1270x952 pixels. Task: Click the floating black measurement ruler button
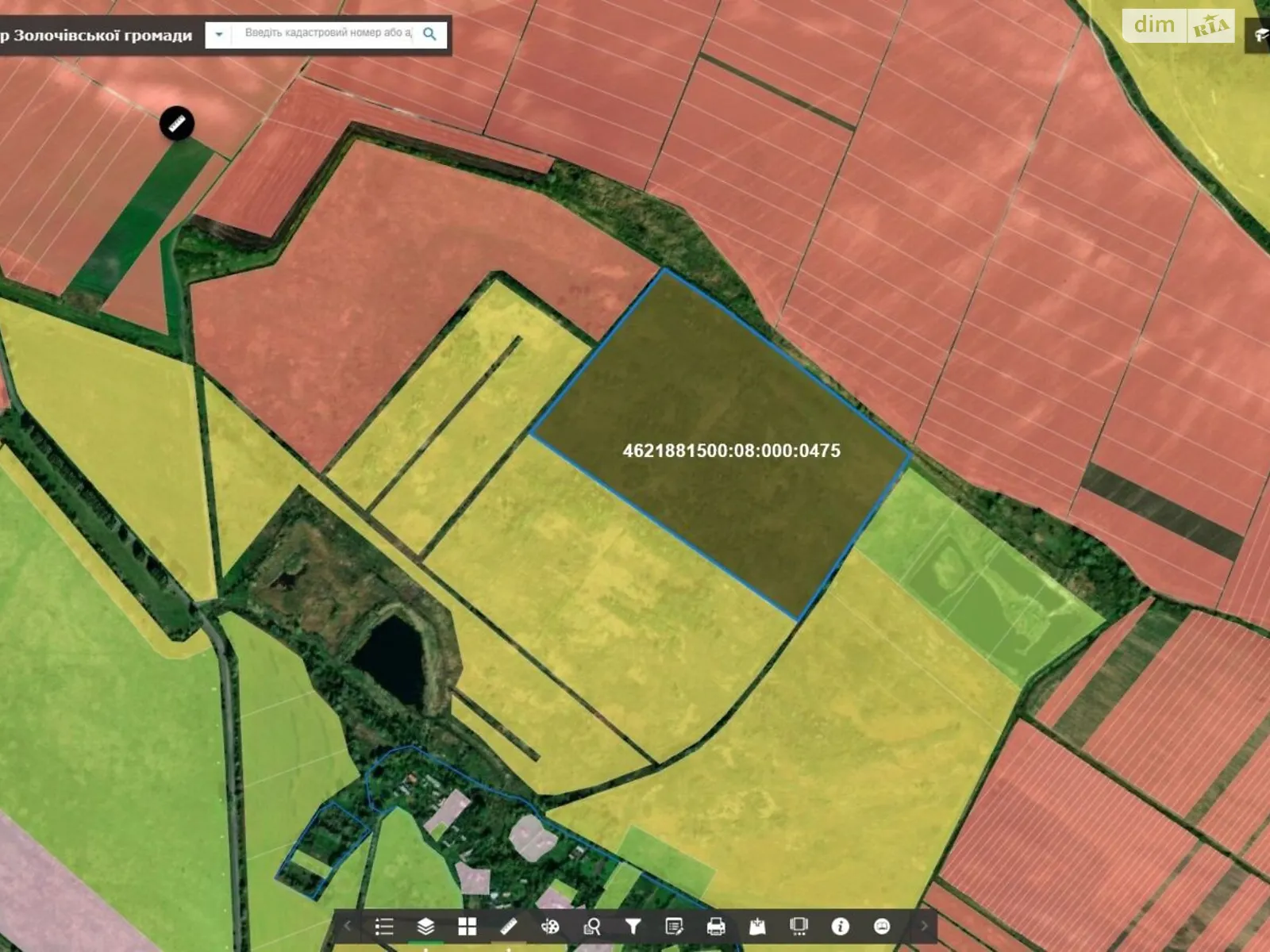click(177, 124)
